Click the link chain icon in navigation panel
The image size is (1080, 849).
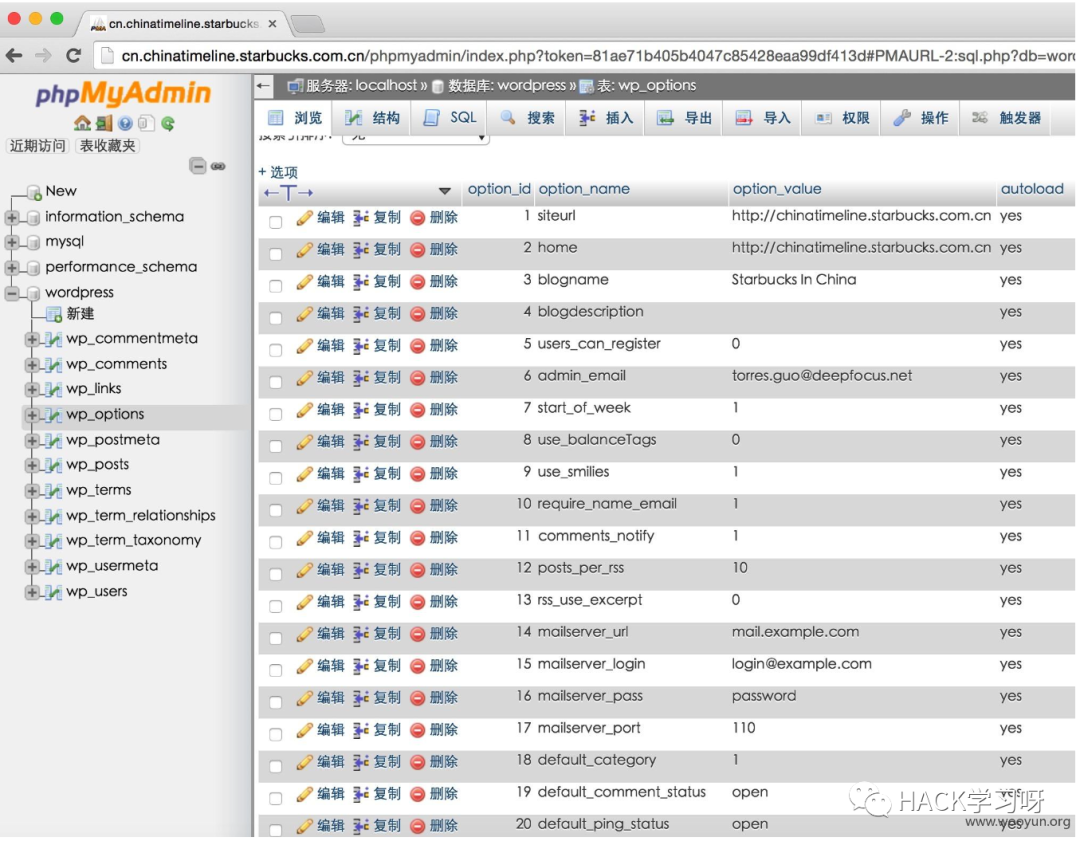pos(218,166)
